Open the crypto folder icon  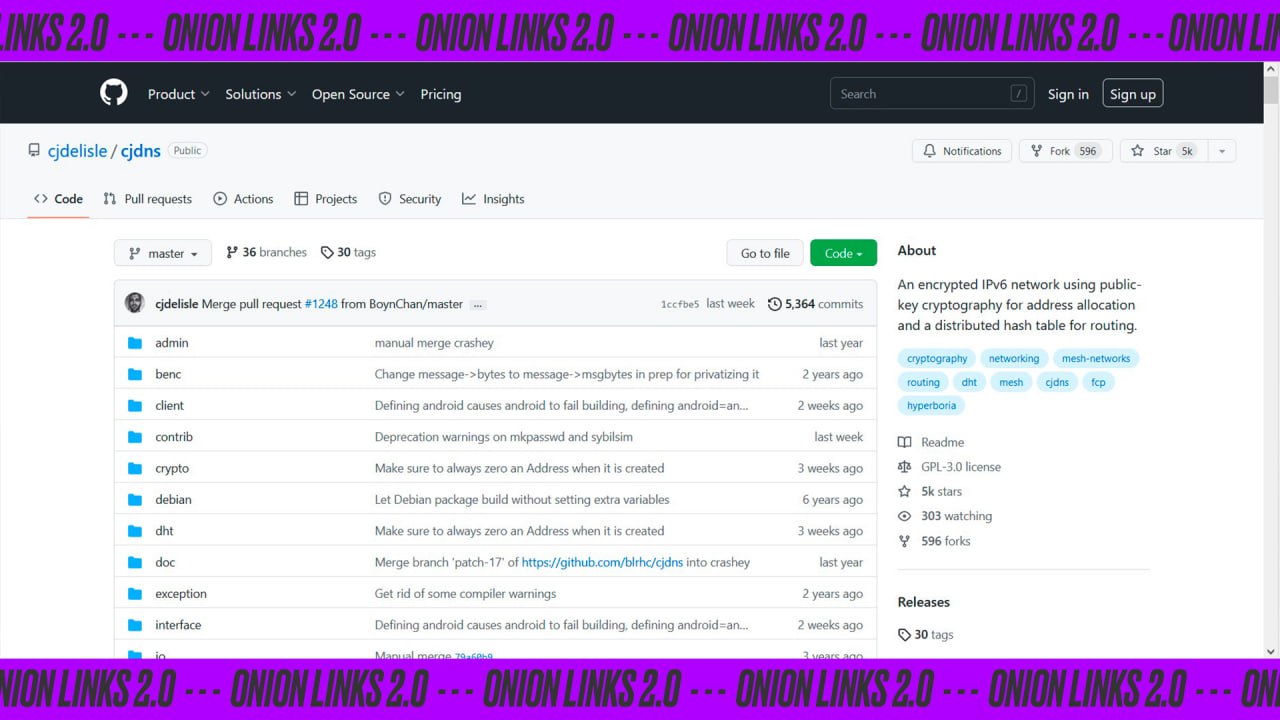[x=134, y=468]
